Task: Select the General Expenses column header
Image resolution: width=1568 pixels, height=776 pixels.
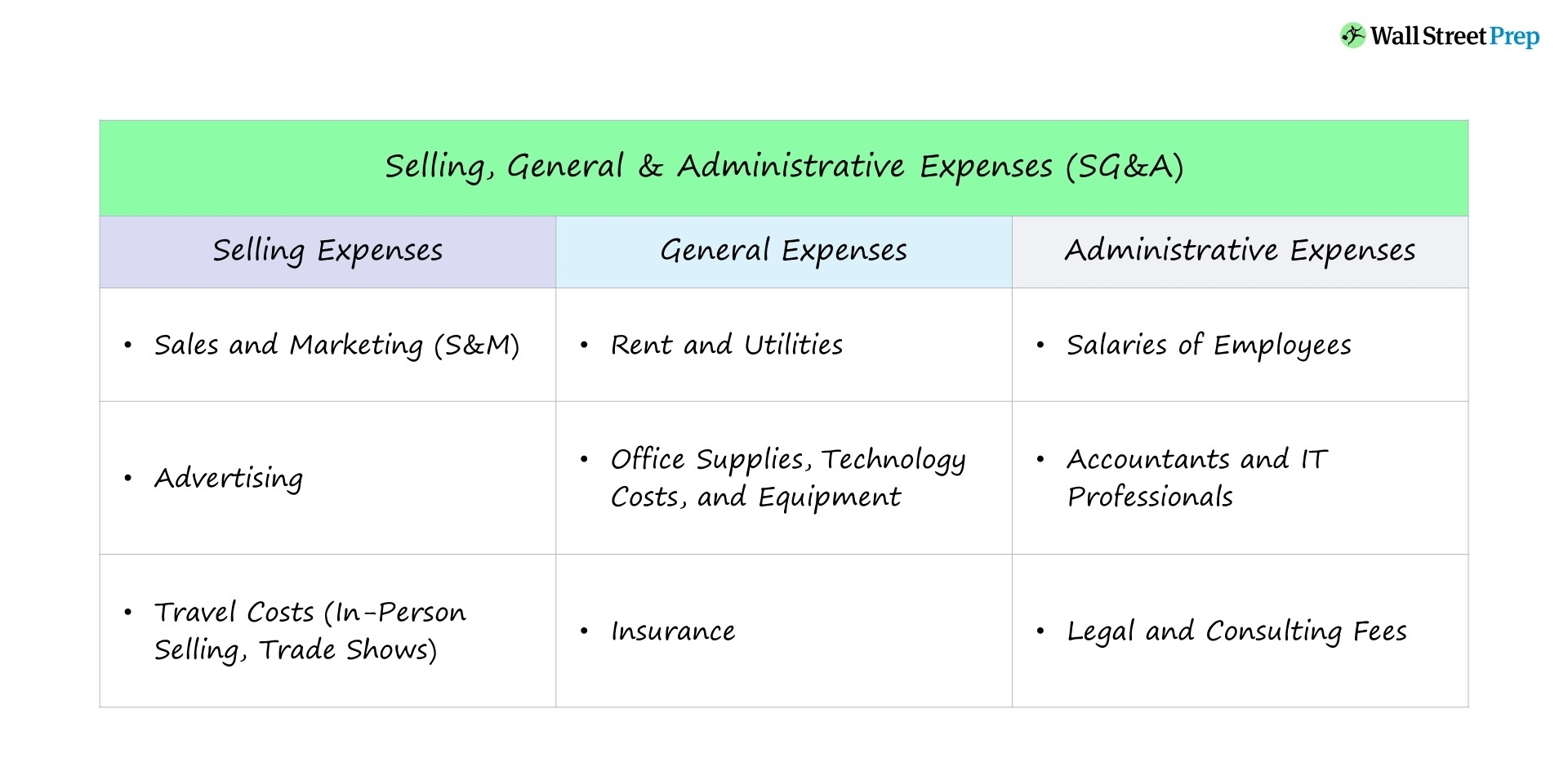Action: pos(783,251)
